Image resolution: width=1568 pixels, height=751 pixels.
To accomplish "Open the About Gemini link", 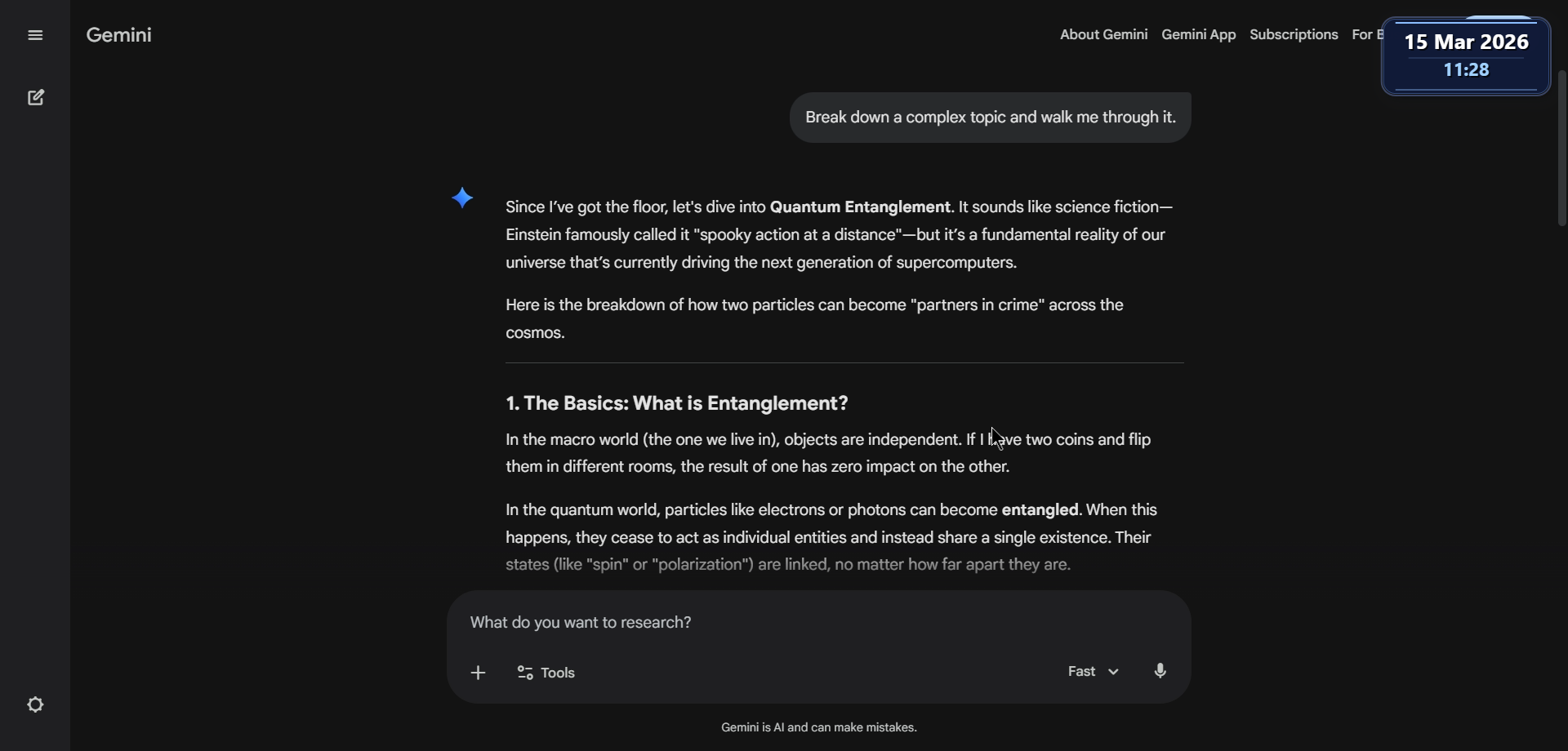I will coord(1103,34).
